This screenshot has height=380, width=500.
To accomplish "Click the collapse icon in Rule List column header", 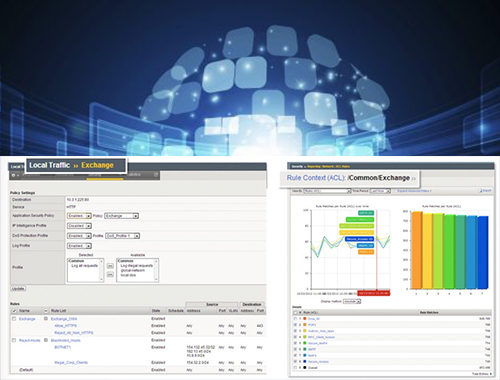I will pyautogui.click(x=46, y=311).
